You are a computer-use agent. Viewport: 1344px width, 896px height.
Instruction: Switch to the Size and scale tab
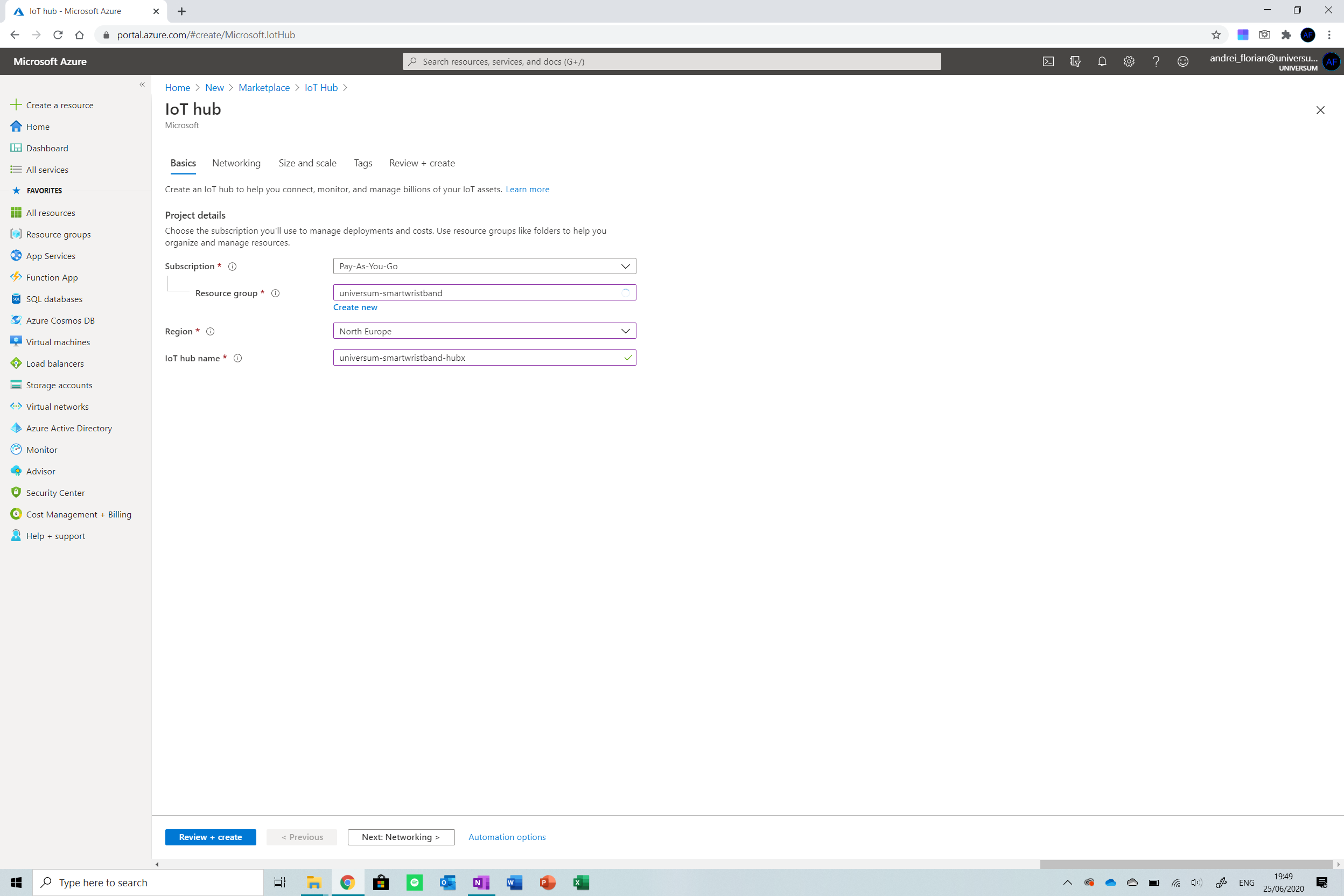coord(307,164)
